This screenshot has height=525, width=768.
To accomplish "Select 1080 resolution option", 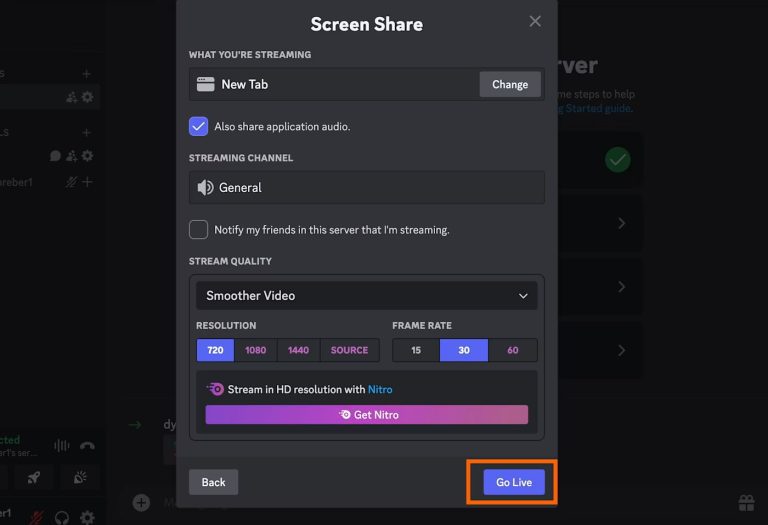I will coord(255,350).
